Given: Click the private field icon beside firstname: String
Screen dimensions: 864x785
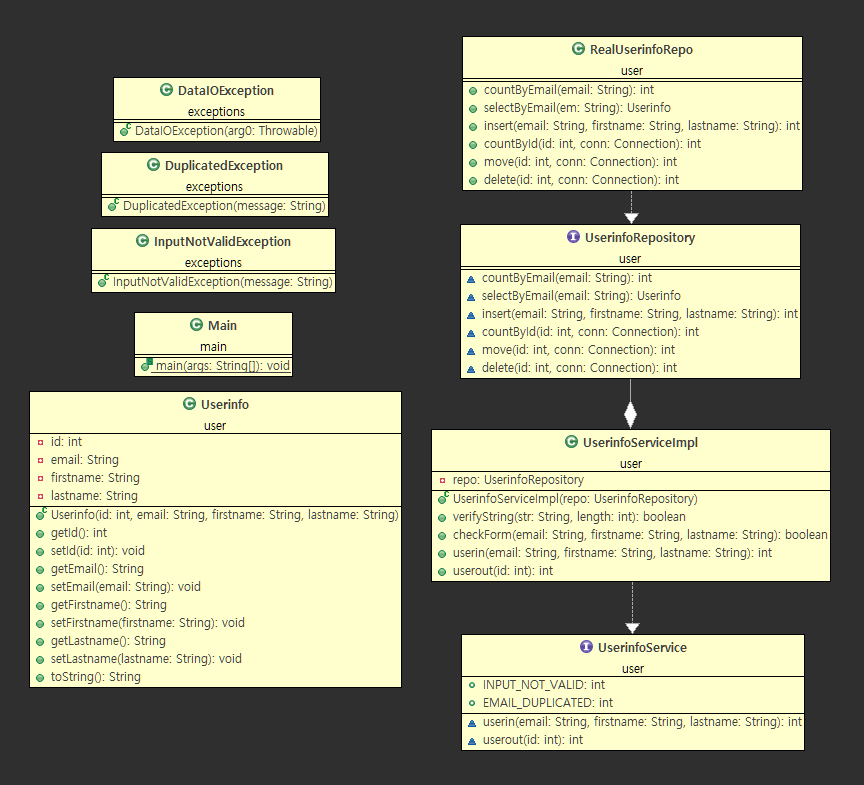Looking at the screenshot, I should tap(40, 478).
